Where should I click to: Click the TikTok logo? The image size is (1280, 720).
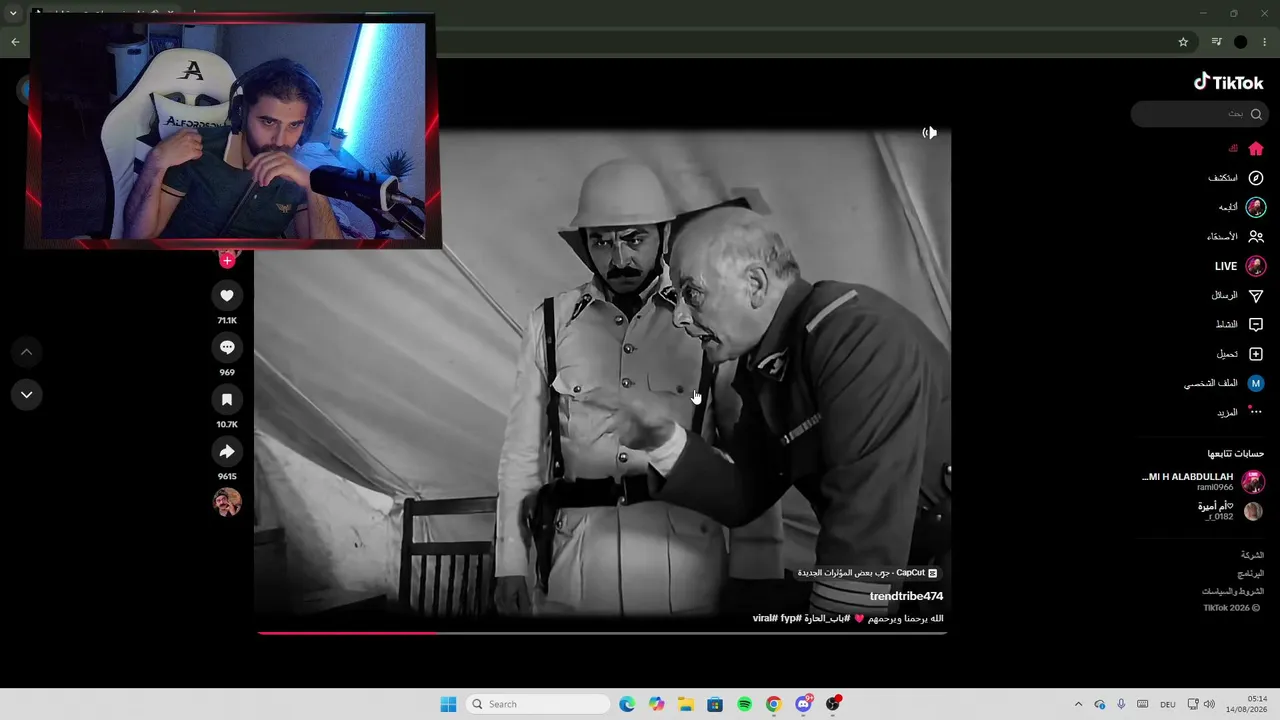point(1229,82)
